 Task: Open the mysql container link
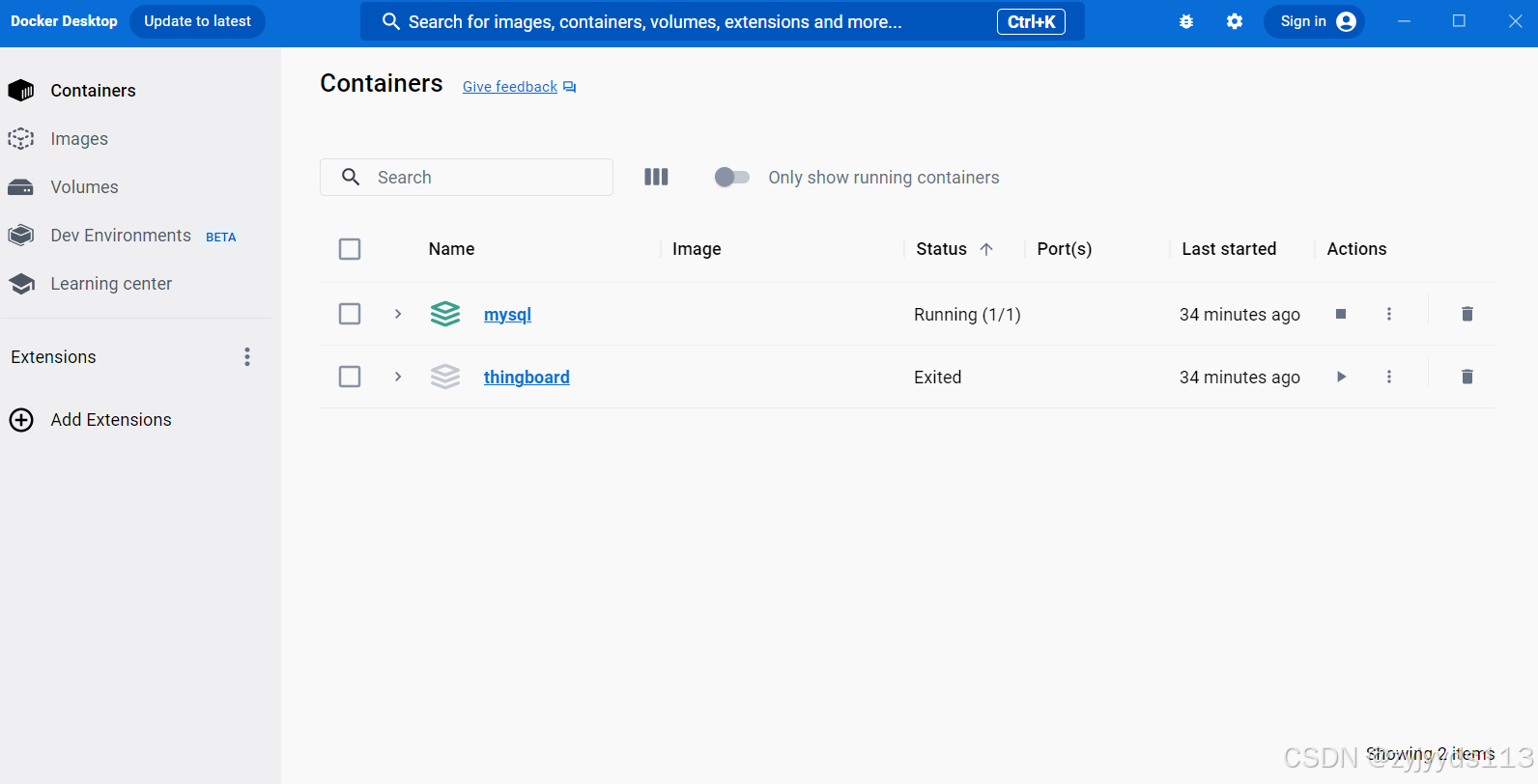click(507, 315)
